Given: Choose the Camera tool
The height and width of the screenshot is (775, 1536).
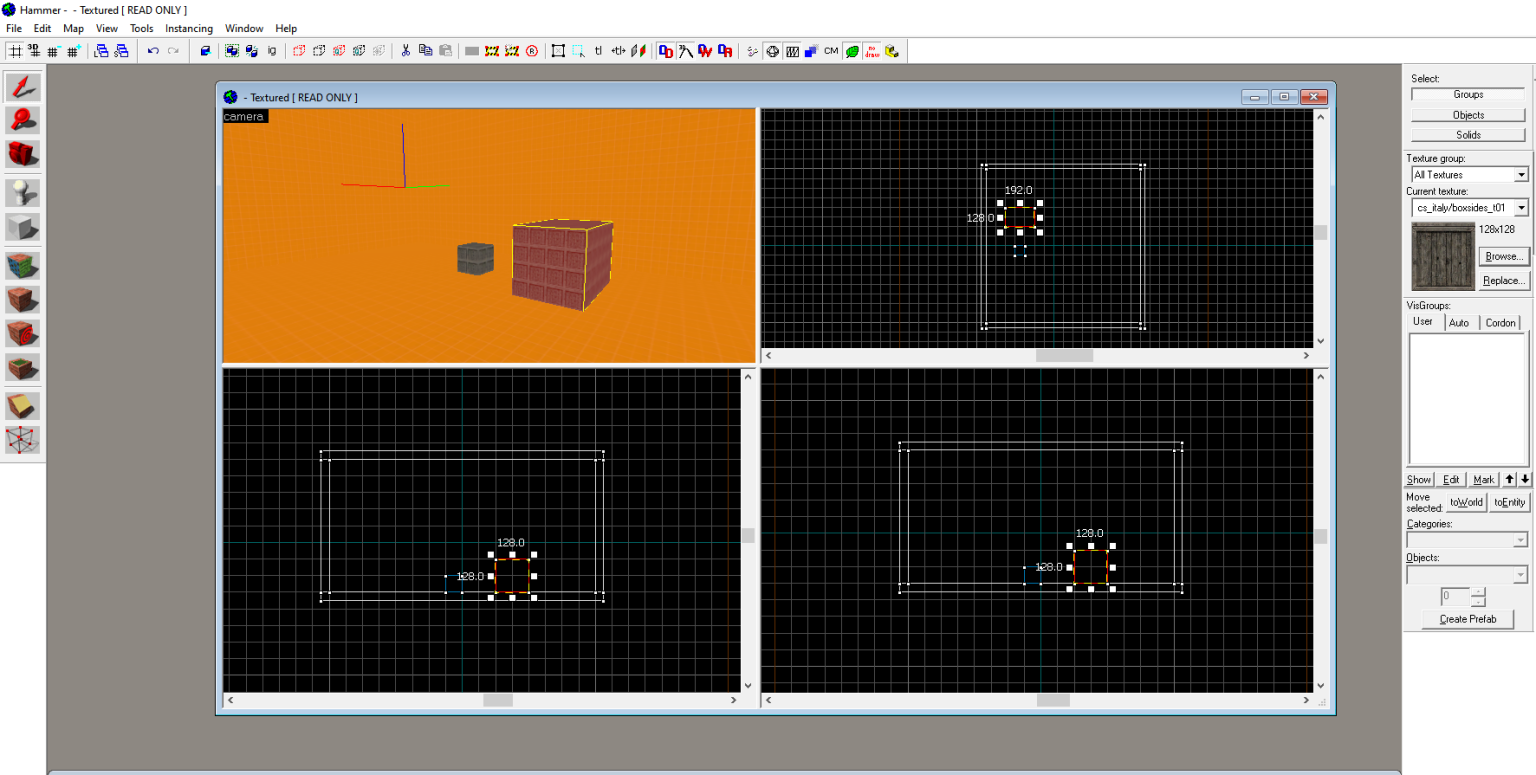Looking at the screenshot, I should pyautogui.click(x=23, y=153).
